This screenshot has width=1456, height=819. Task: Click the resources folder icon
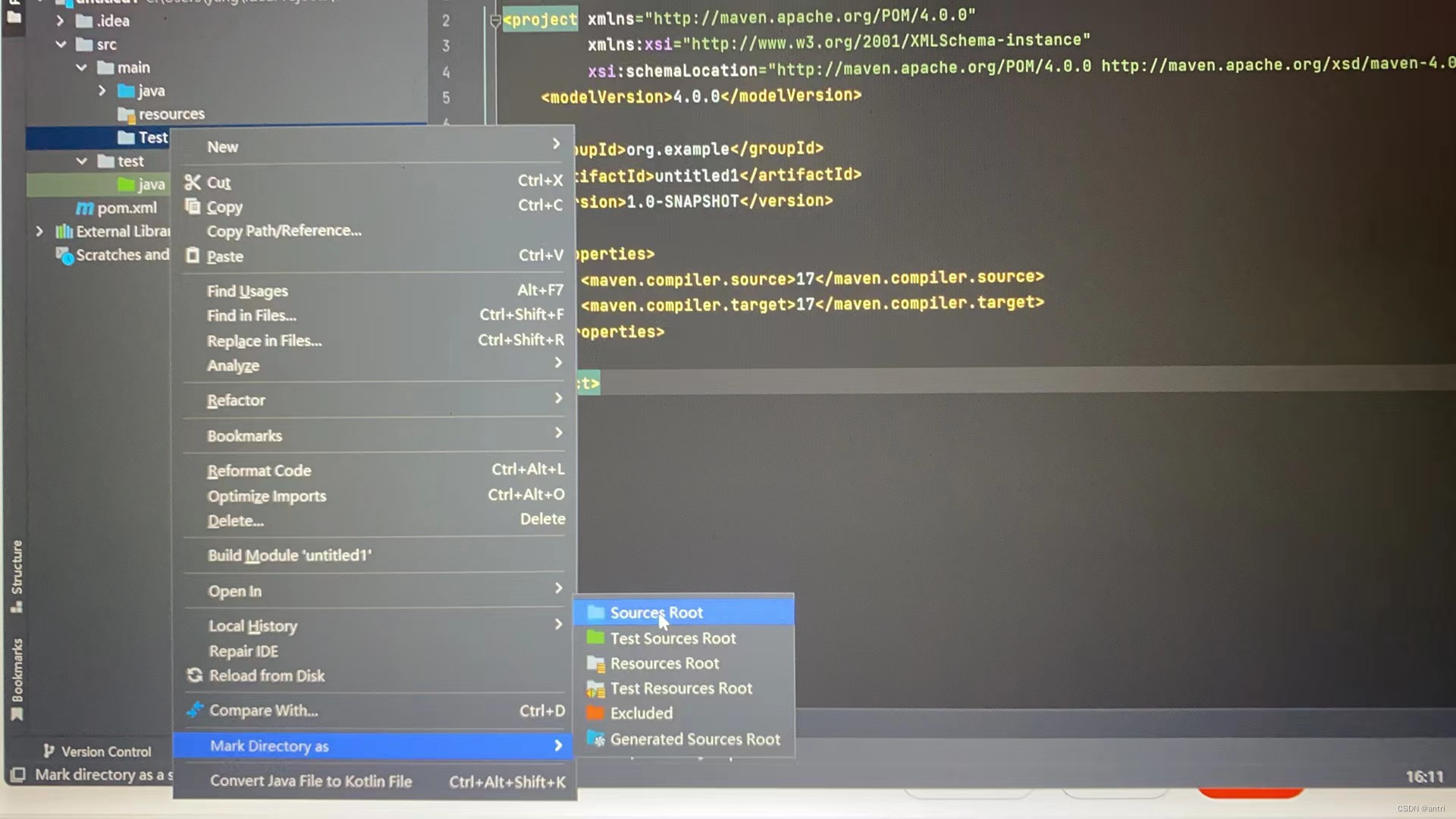pyautogui.click(x=127, y=114)
